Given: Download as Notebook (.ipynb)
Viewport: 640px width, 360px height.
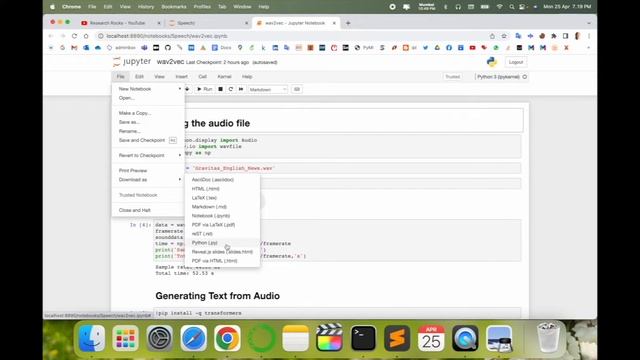Looking at the screenshot, I should 222,216.
